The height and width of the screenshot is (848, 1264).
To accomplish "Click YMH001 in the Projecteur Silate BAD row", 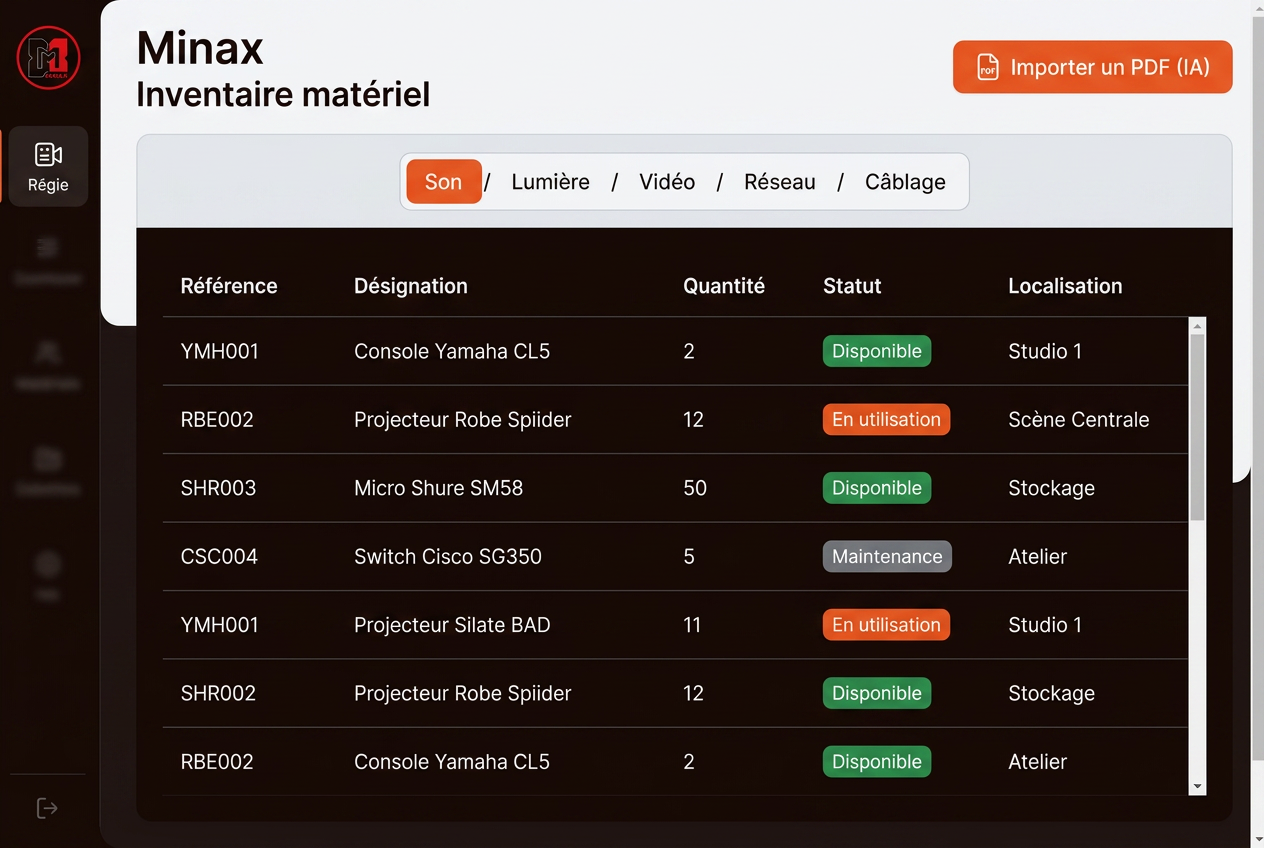I will [x=220, y=625].
